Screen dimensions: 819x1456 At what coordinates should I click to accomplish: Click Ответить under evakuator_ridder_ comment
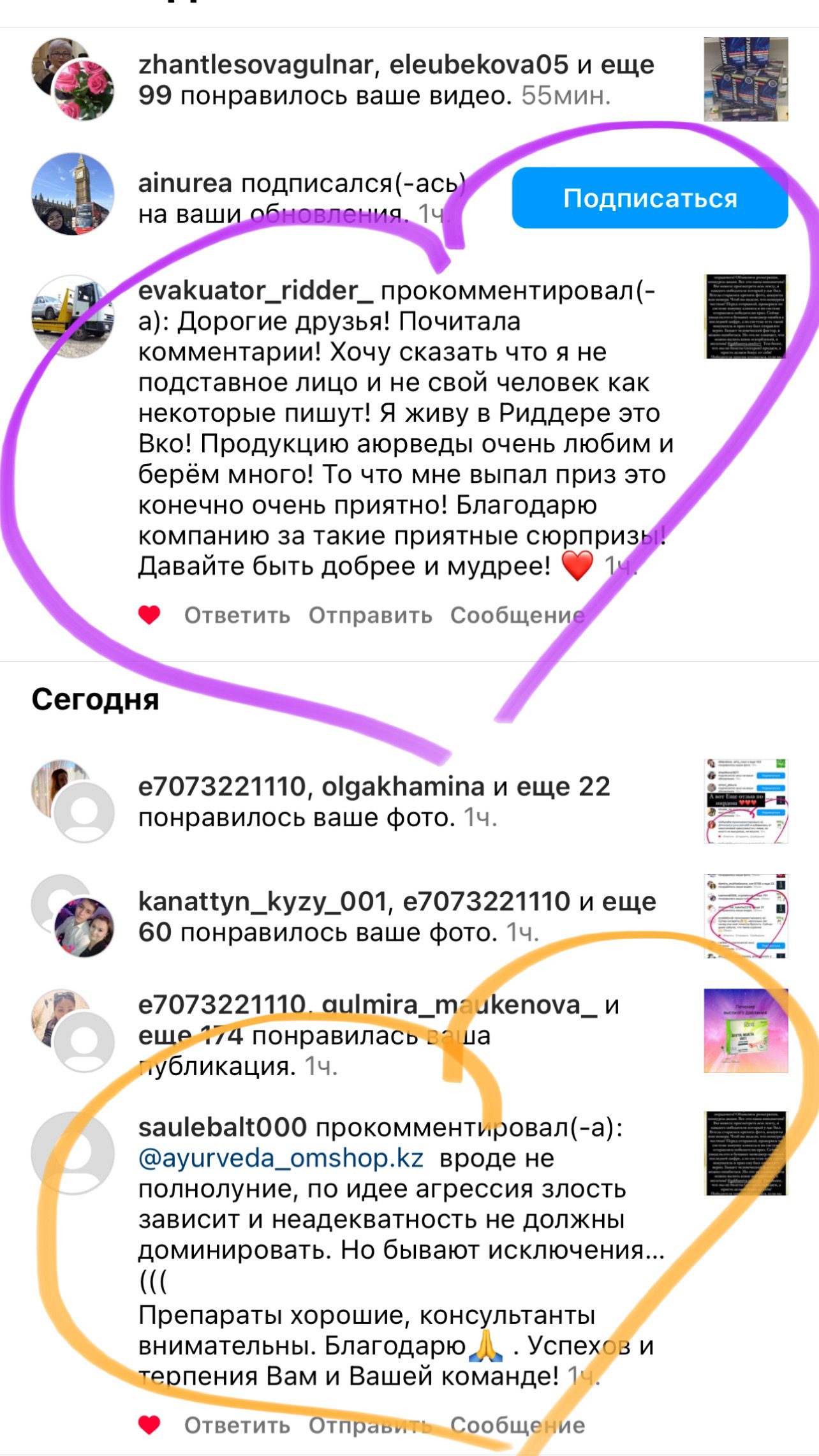pos(237,615)
